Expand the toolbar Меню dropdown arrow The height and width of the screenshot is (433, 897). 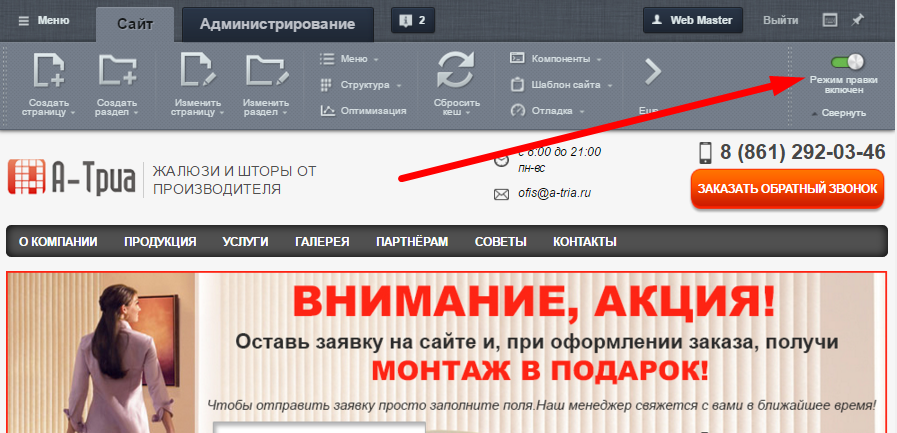pos(376,59)
